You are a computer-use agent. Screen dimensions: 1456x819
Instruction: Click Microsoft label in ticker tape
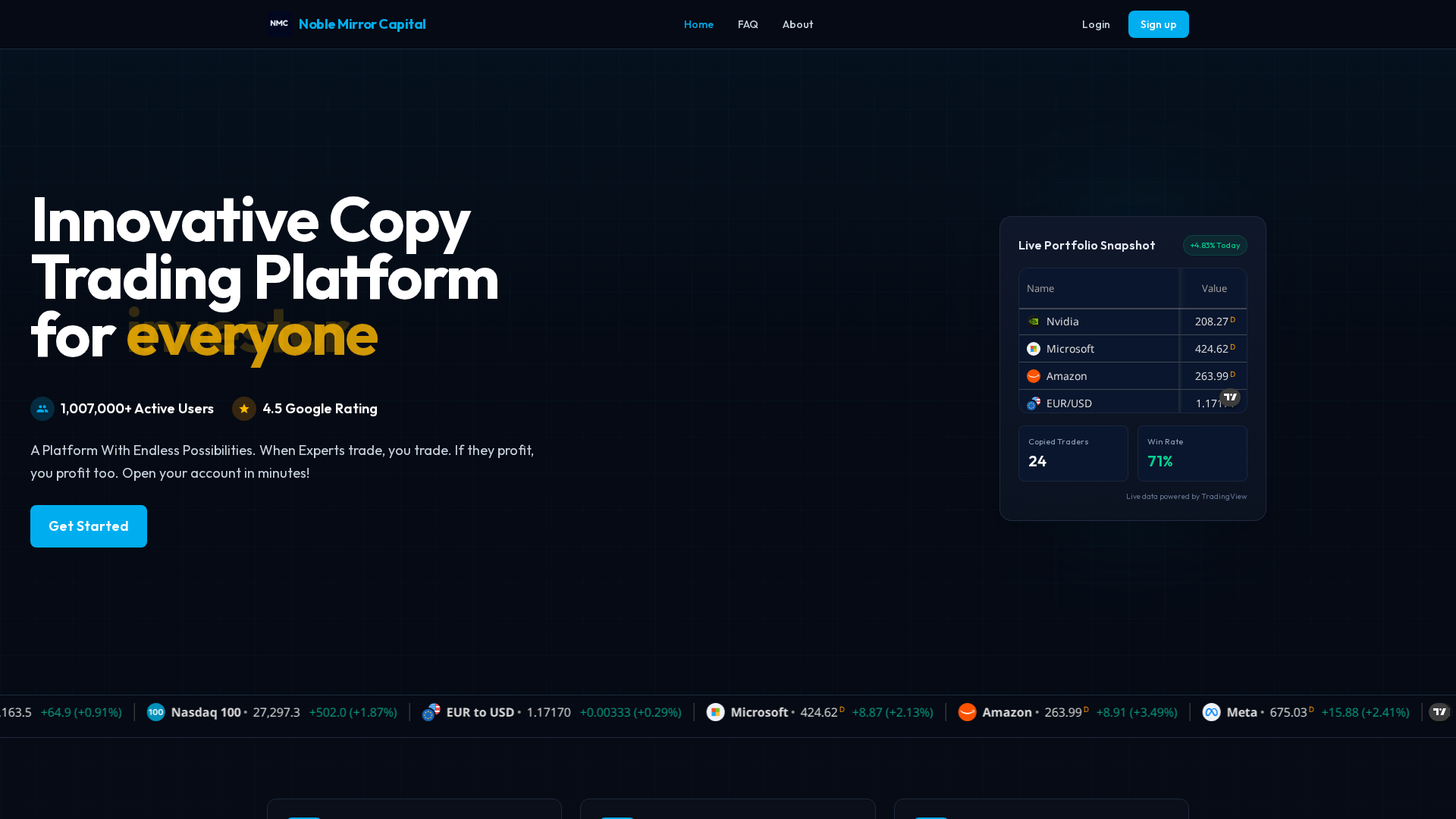pos(759,712)
